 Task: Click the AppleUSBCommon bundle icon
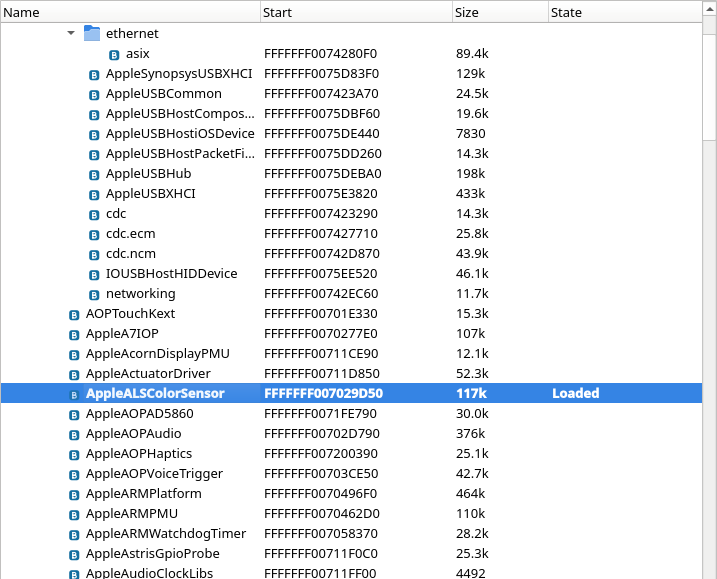[x=94, y=95]
